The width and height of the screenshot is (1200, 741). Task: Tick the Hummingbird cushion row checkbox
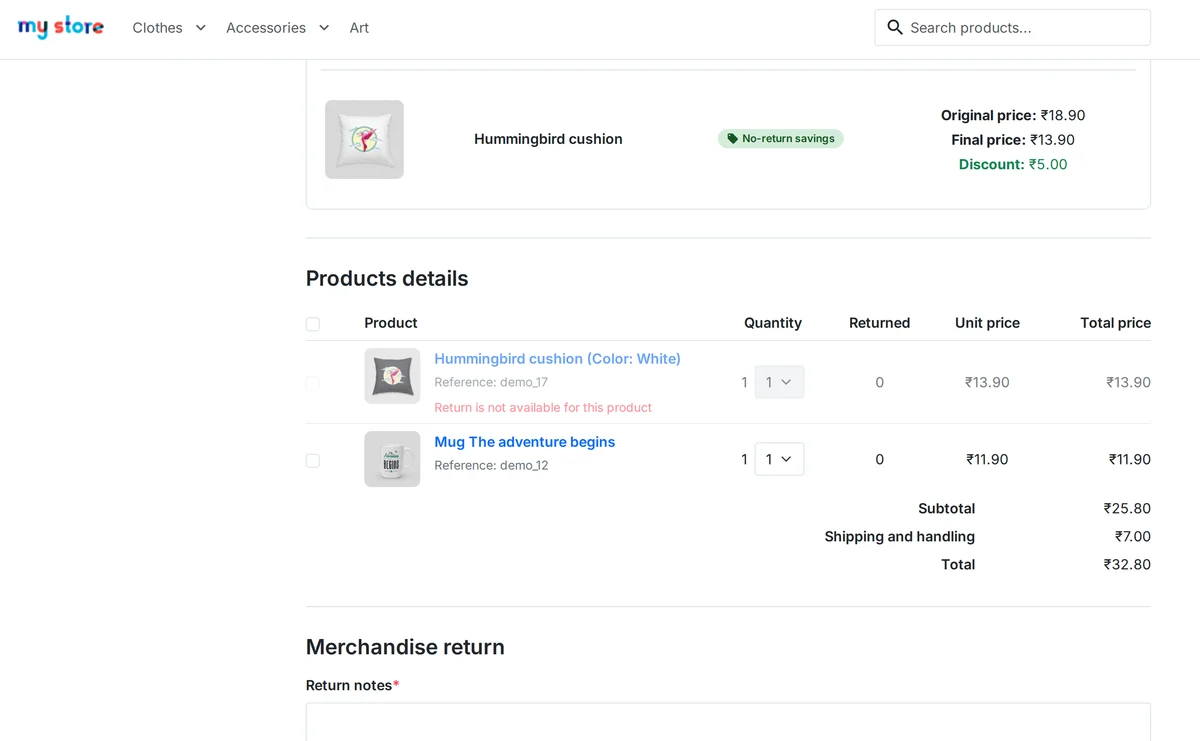click(313, 383)
